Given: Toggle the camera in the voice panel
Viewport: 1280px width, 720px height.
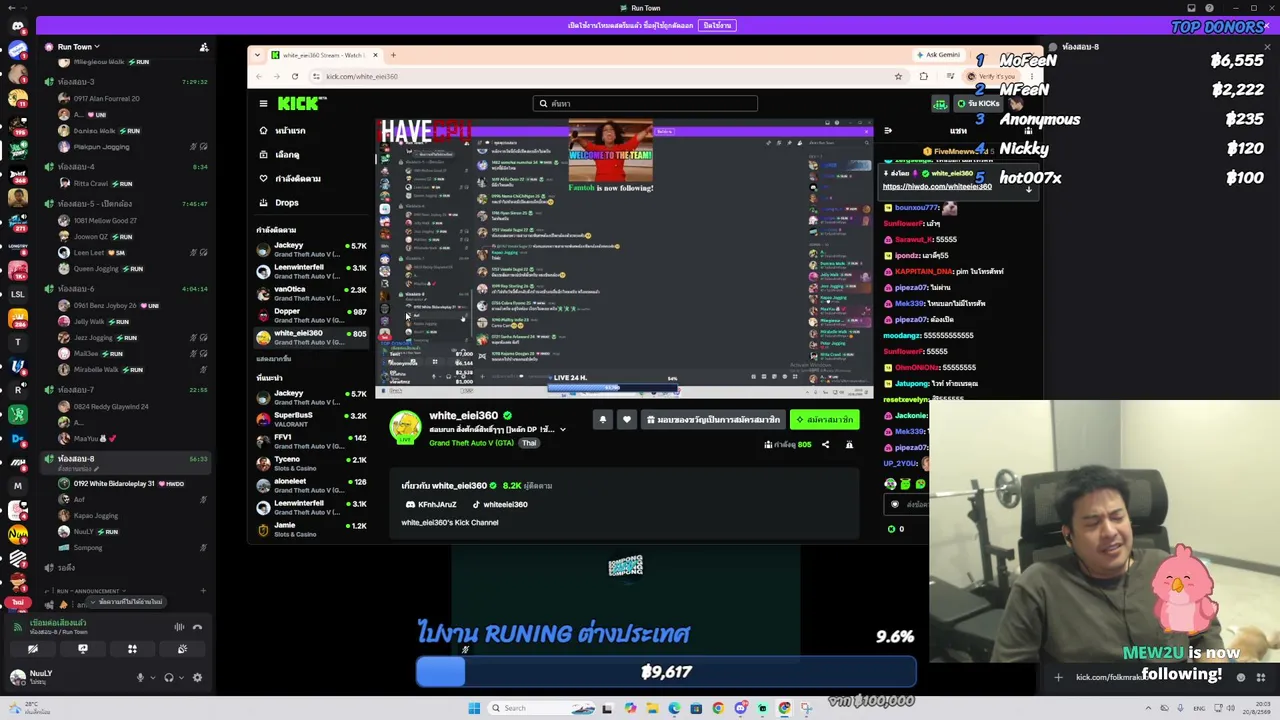Looking at the screenshot, I should click(x=33, y=649).
